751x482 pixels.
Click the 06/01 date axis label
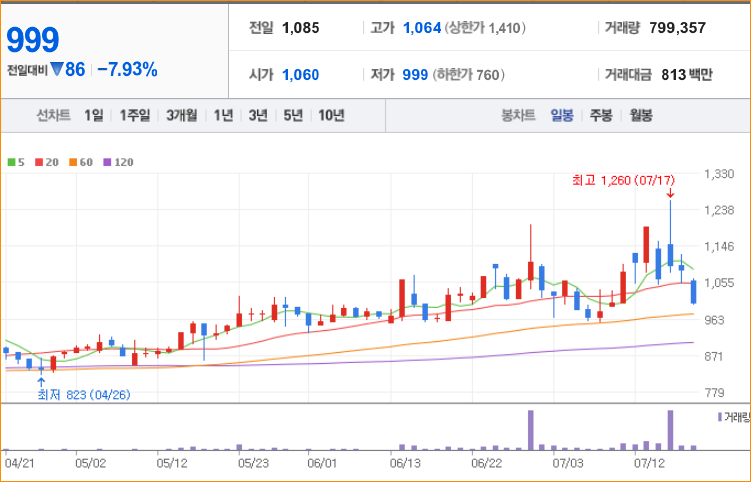(322, 463)
